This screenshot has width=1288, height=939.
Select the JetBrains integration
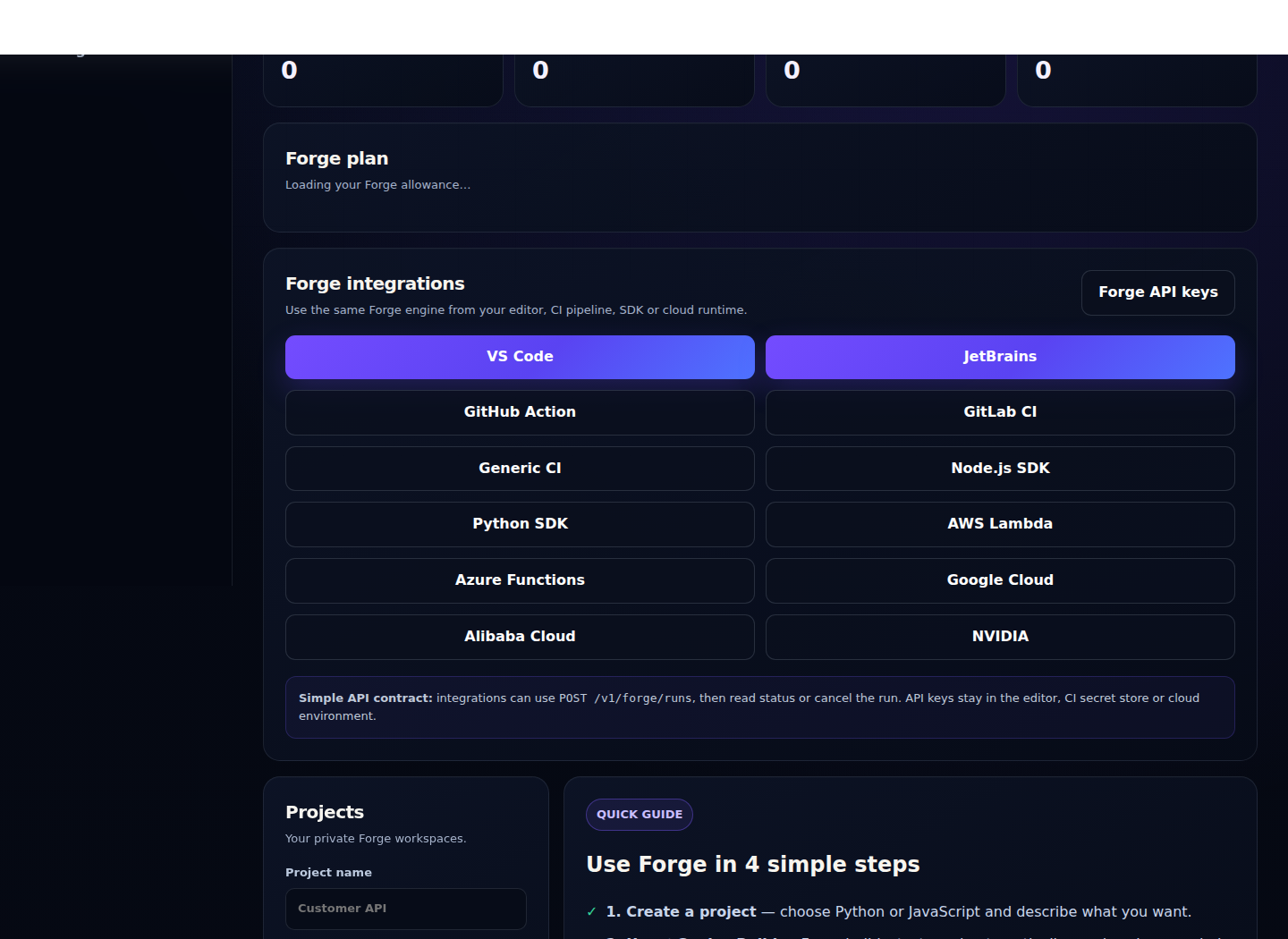pyautogui.click(x=1000, y=357)
